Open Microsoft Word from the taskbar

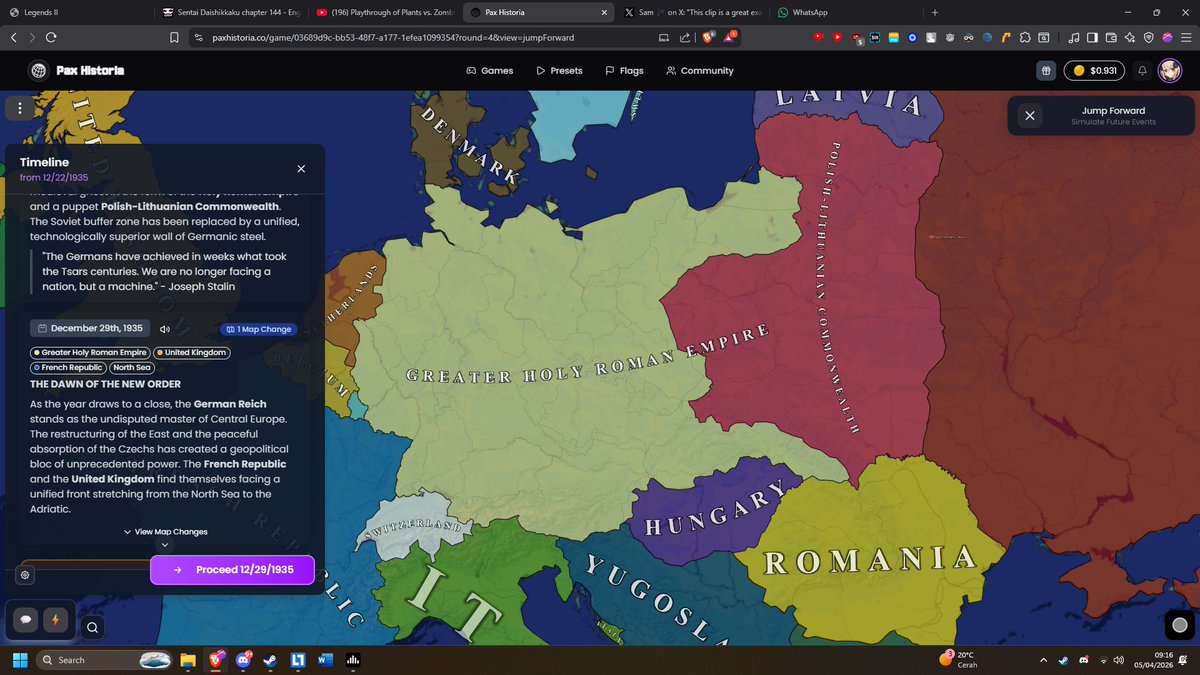point(324,660)
